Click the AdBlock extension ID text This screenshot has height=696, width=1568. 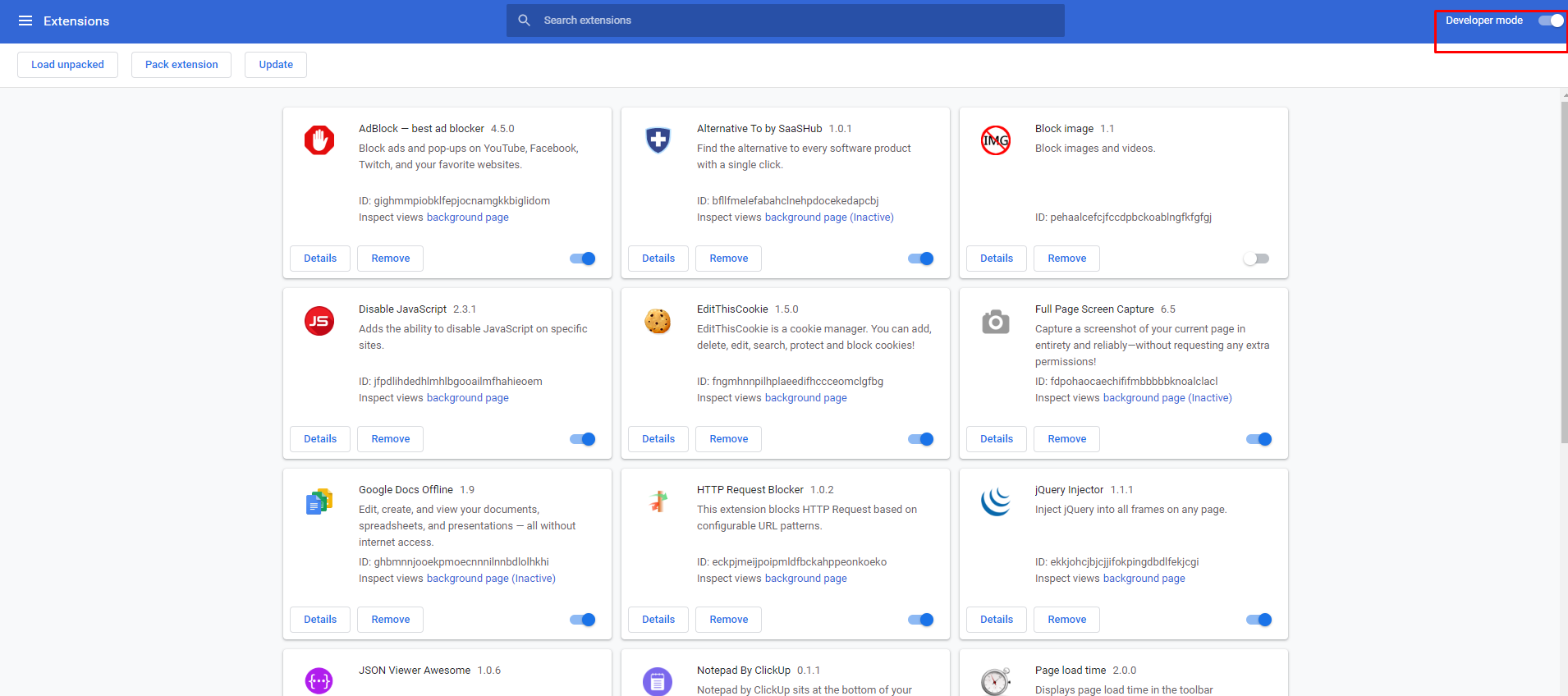[x=454, y=201]
